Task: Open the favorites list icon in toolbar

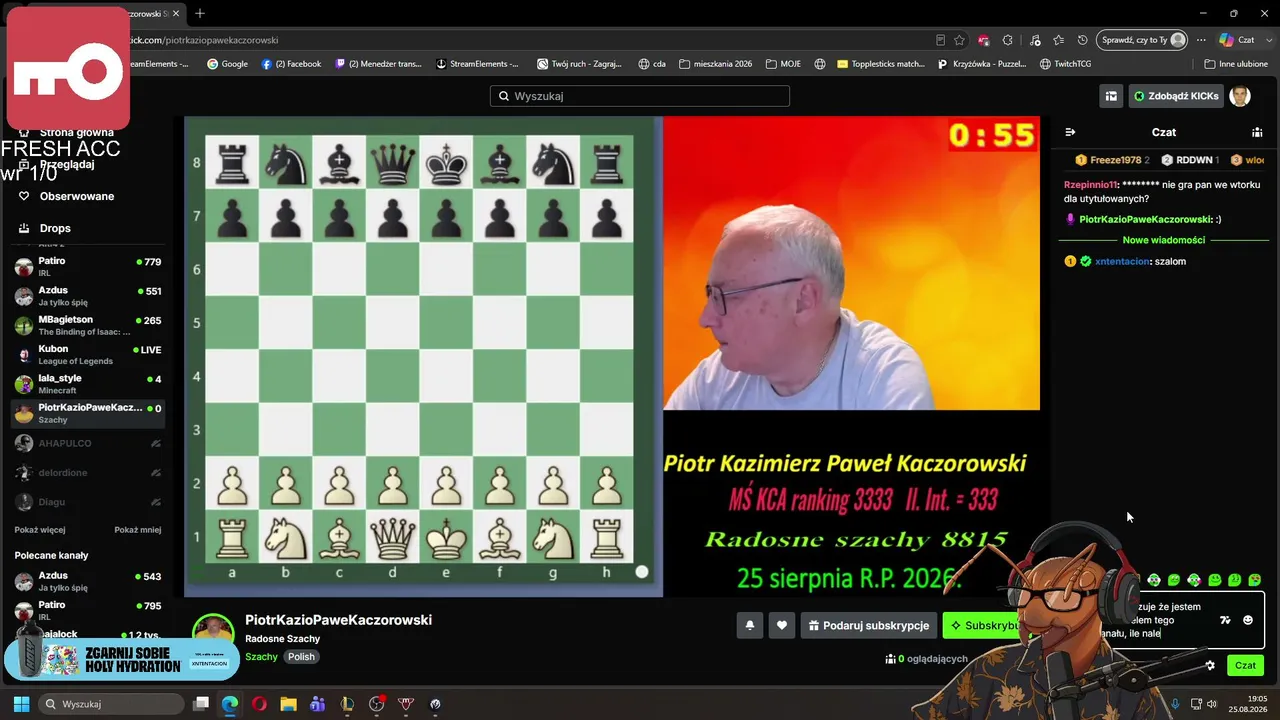Action: 1058,40
